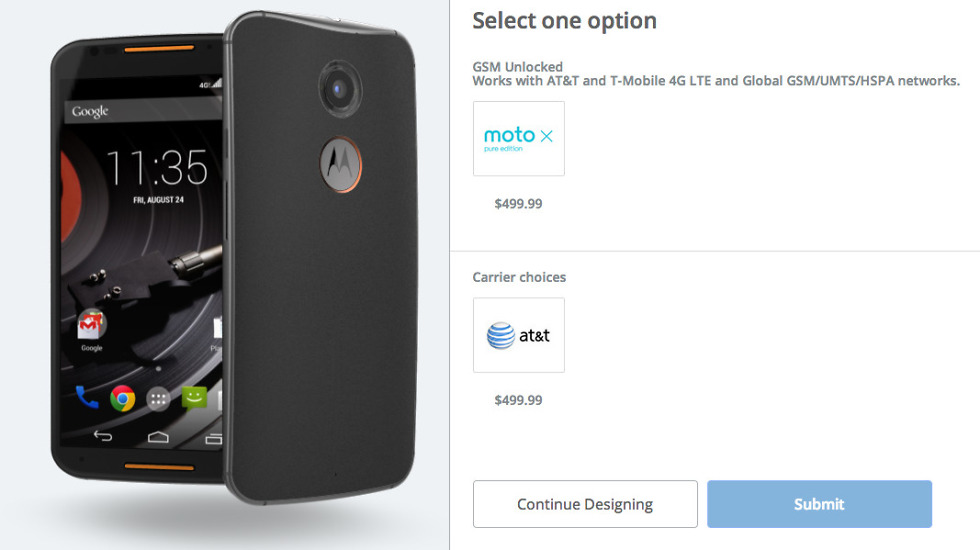Screen dimensions: 980x550
Task: Click the Carrier choices heading
Action: [519, 277]
